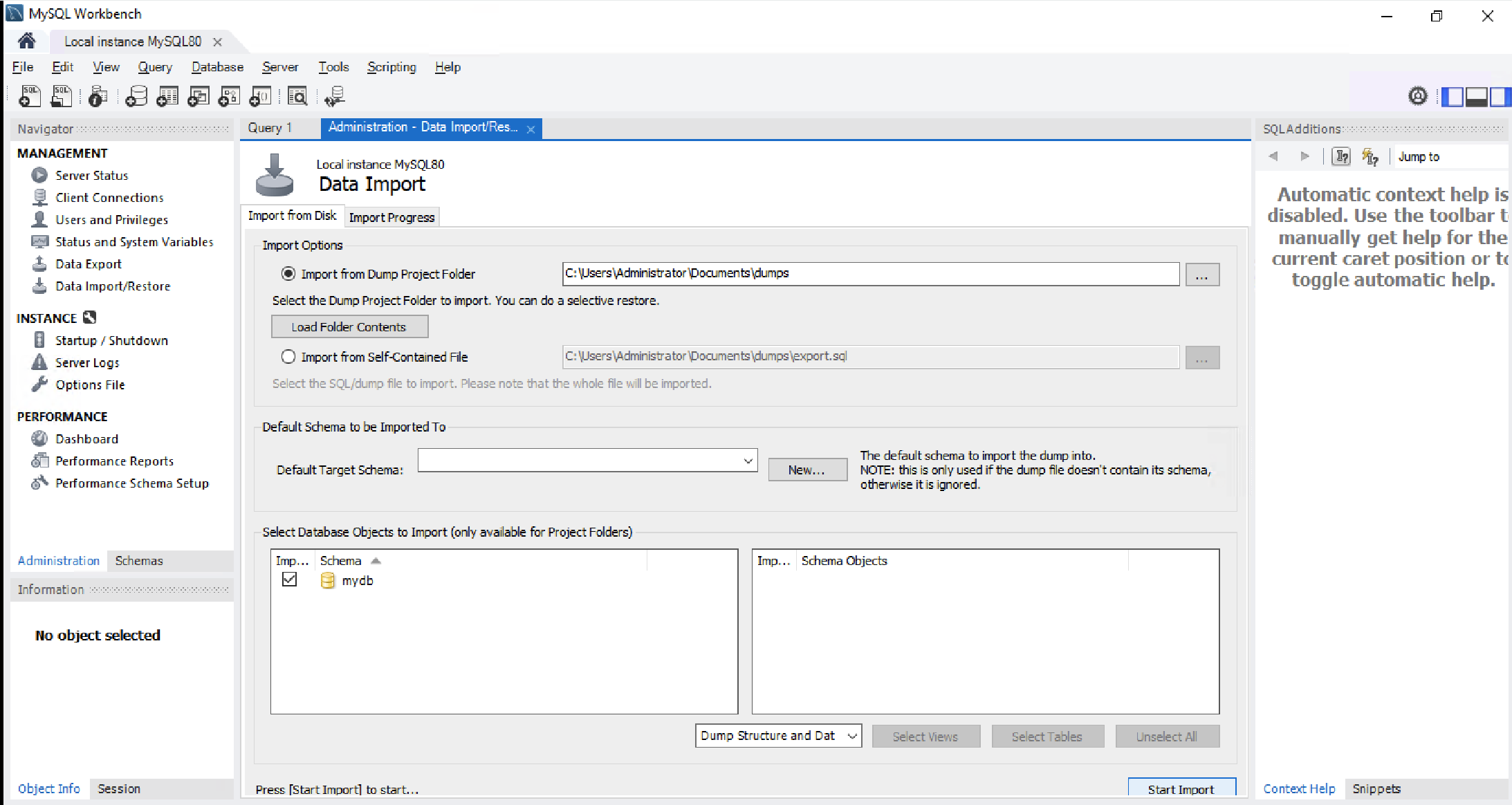Toggle the right sidebar panel
Viewport: 1512px width, 805px height.
coord(1500,96)
